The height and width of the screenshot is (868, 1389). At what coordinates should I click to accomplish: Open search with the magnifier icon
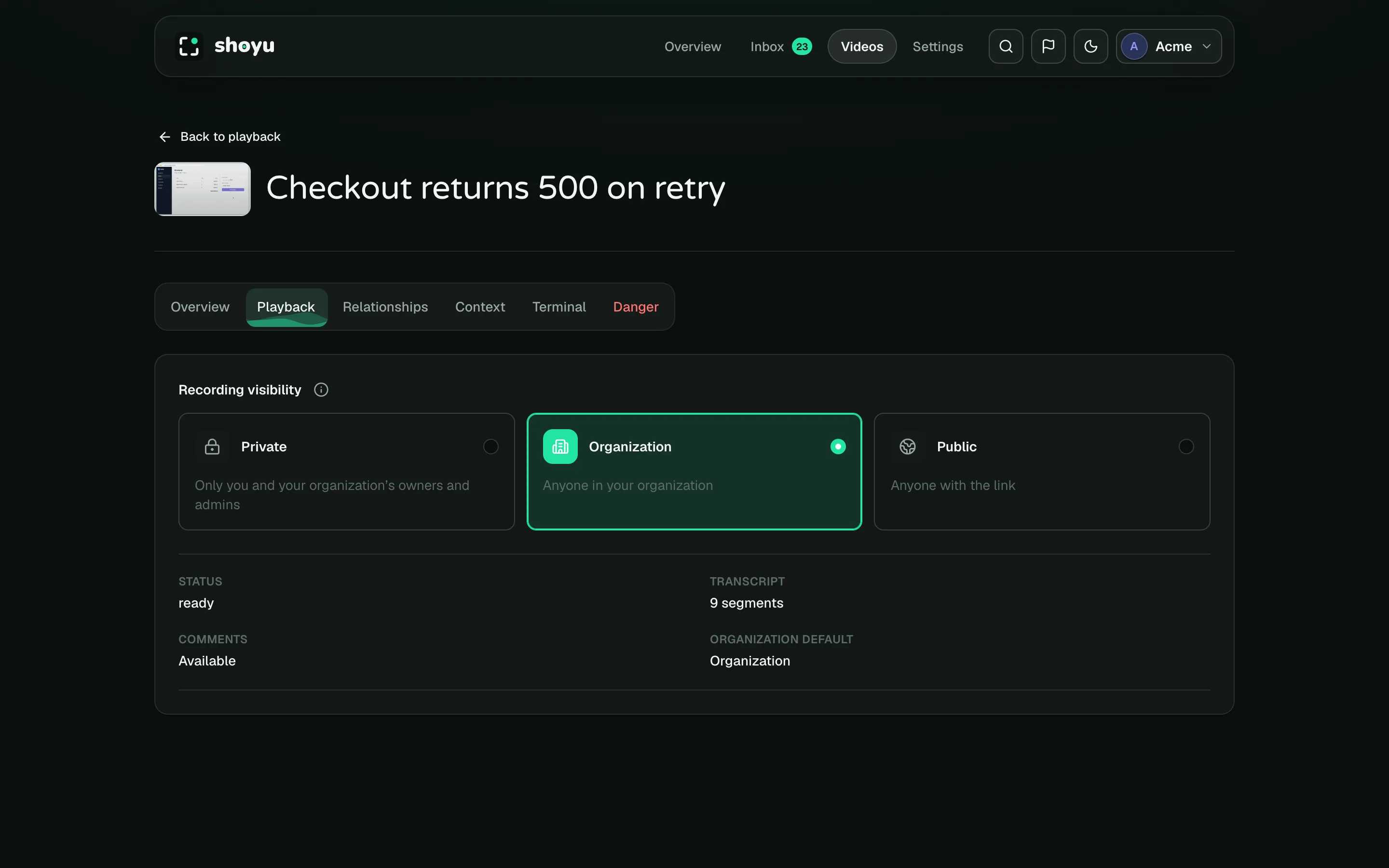1006,46
